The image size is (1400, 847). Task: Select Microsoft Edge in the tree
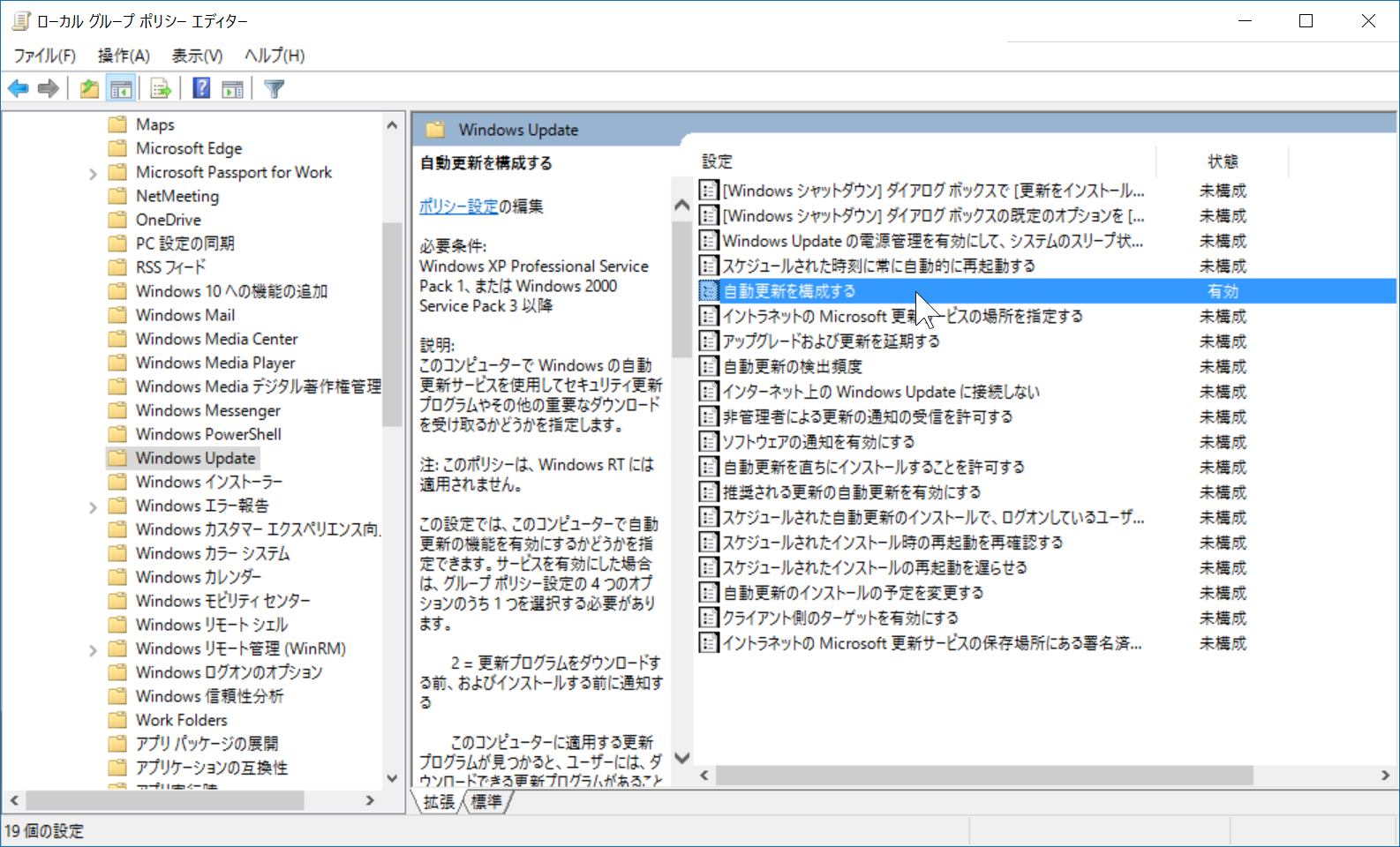[189, 148]
